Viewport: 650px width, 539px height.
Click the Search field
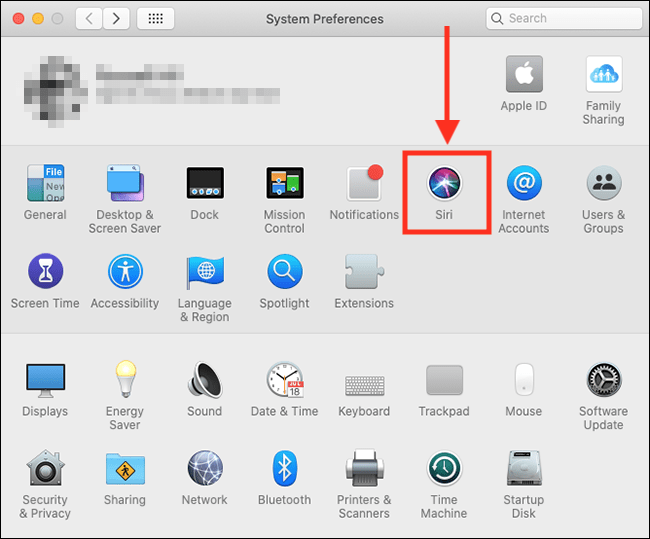click(564, 18)
